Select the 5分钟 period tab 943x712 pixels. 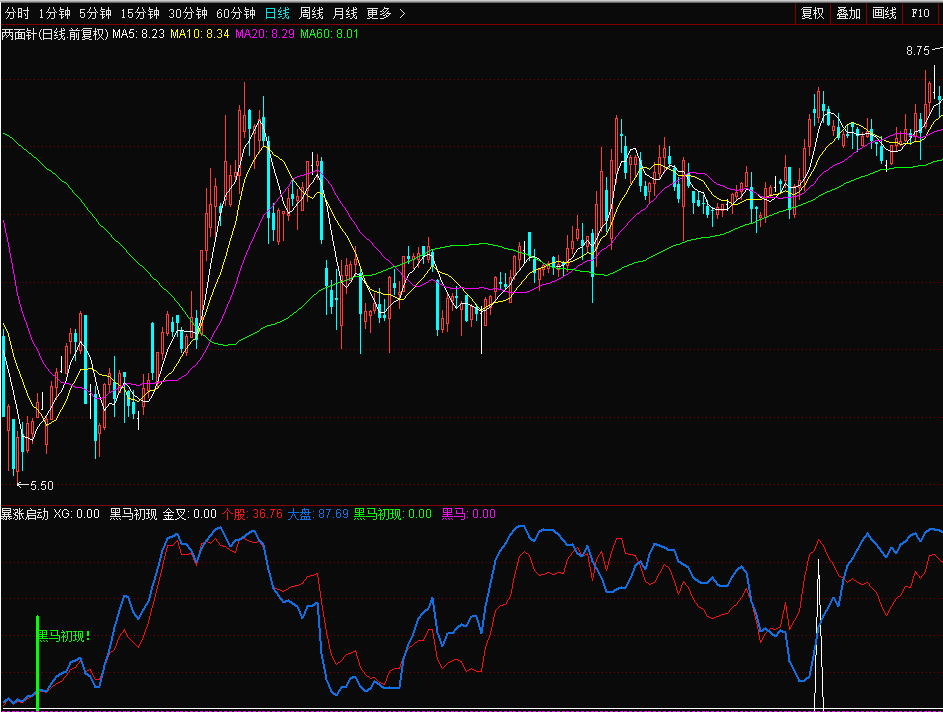pos(95,13)
